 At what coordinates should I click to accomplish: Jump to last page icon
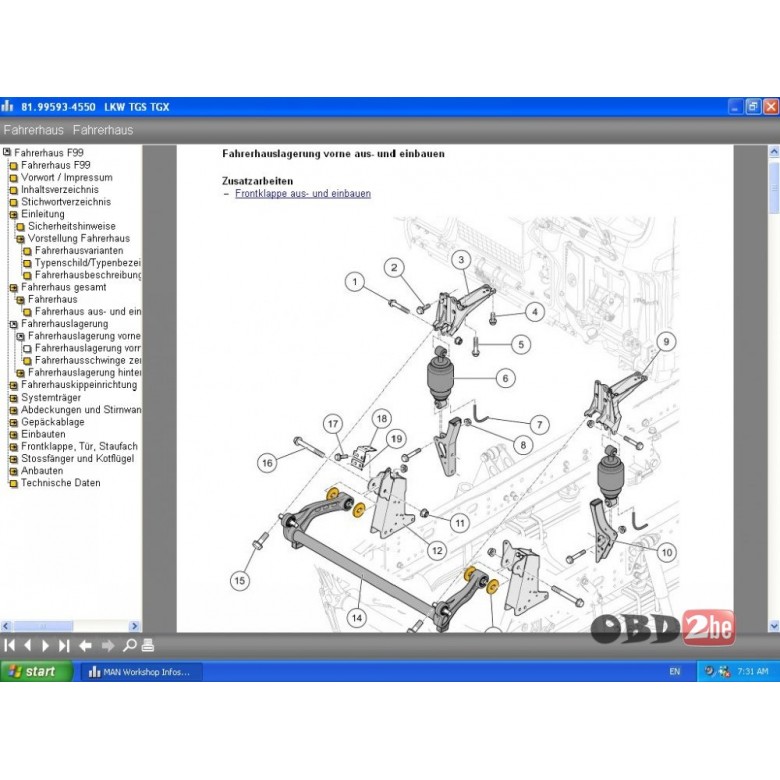tap(64, 645)
